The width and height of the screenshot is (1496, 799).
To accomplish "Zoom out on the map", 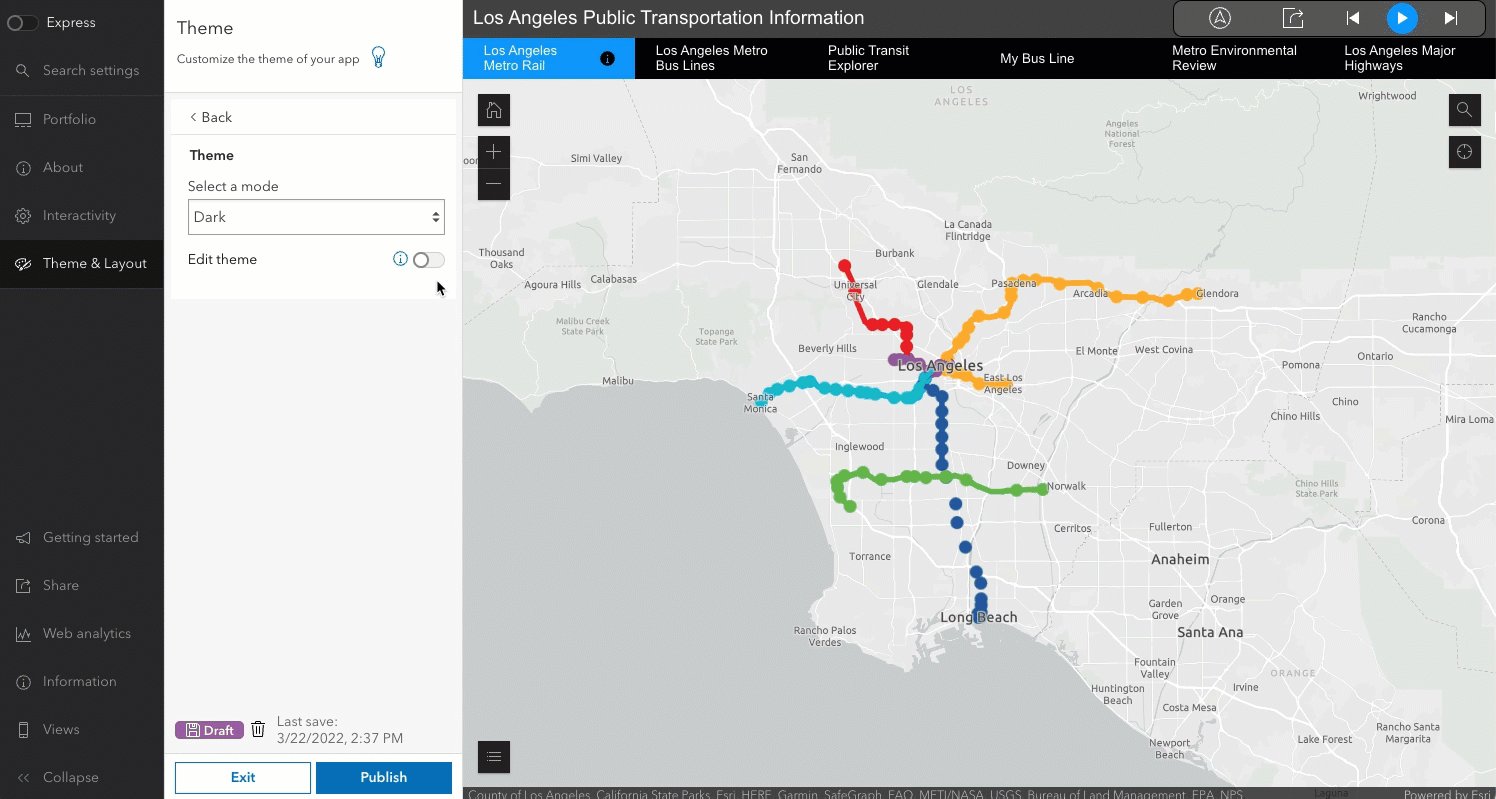I will coord(494,184).
